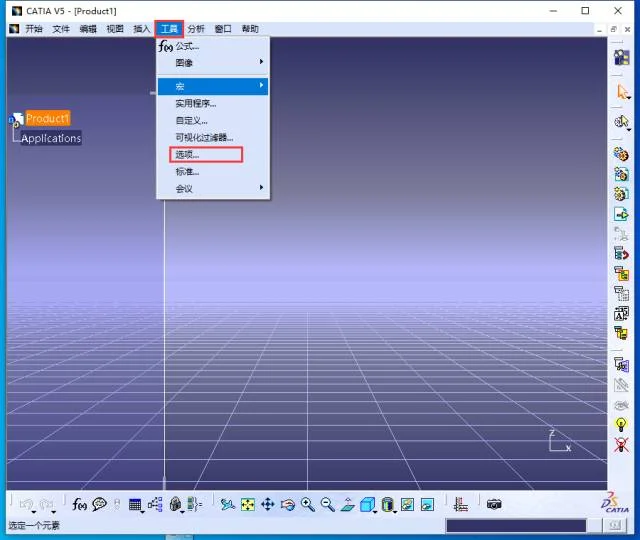Open the gear-cursor tool dropdown arrow
640x540 pixels.
[629, 130]
